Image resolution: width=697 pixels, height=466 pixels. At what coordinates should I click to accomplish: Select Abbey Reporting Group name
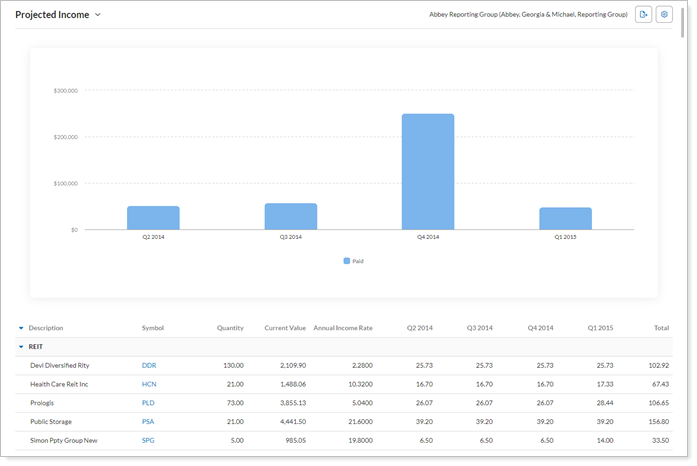(527, 15)
